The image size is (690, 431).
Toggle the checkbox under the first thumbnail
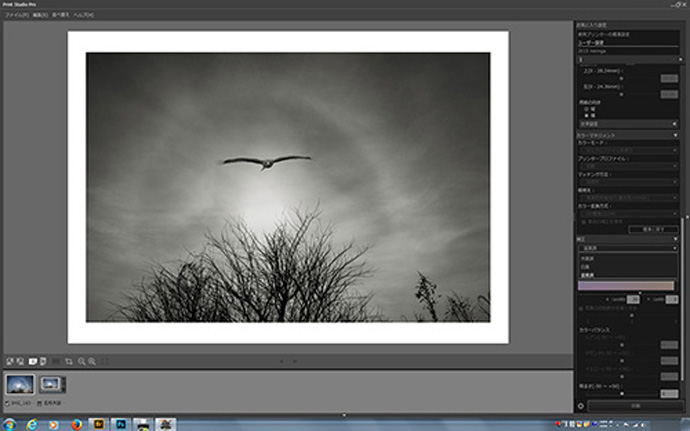tap(8, 402)
